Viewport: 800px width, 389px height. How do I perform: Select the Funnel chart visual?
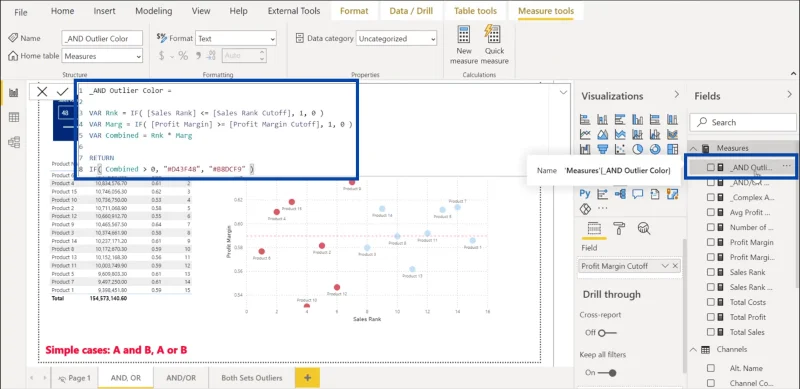tap(603, 149)
